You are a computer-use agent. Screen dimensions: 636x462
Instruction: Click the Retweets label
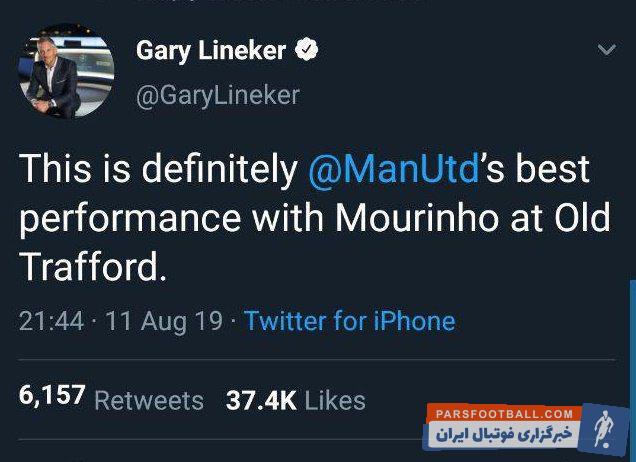tap(149, 401)
